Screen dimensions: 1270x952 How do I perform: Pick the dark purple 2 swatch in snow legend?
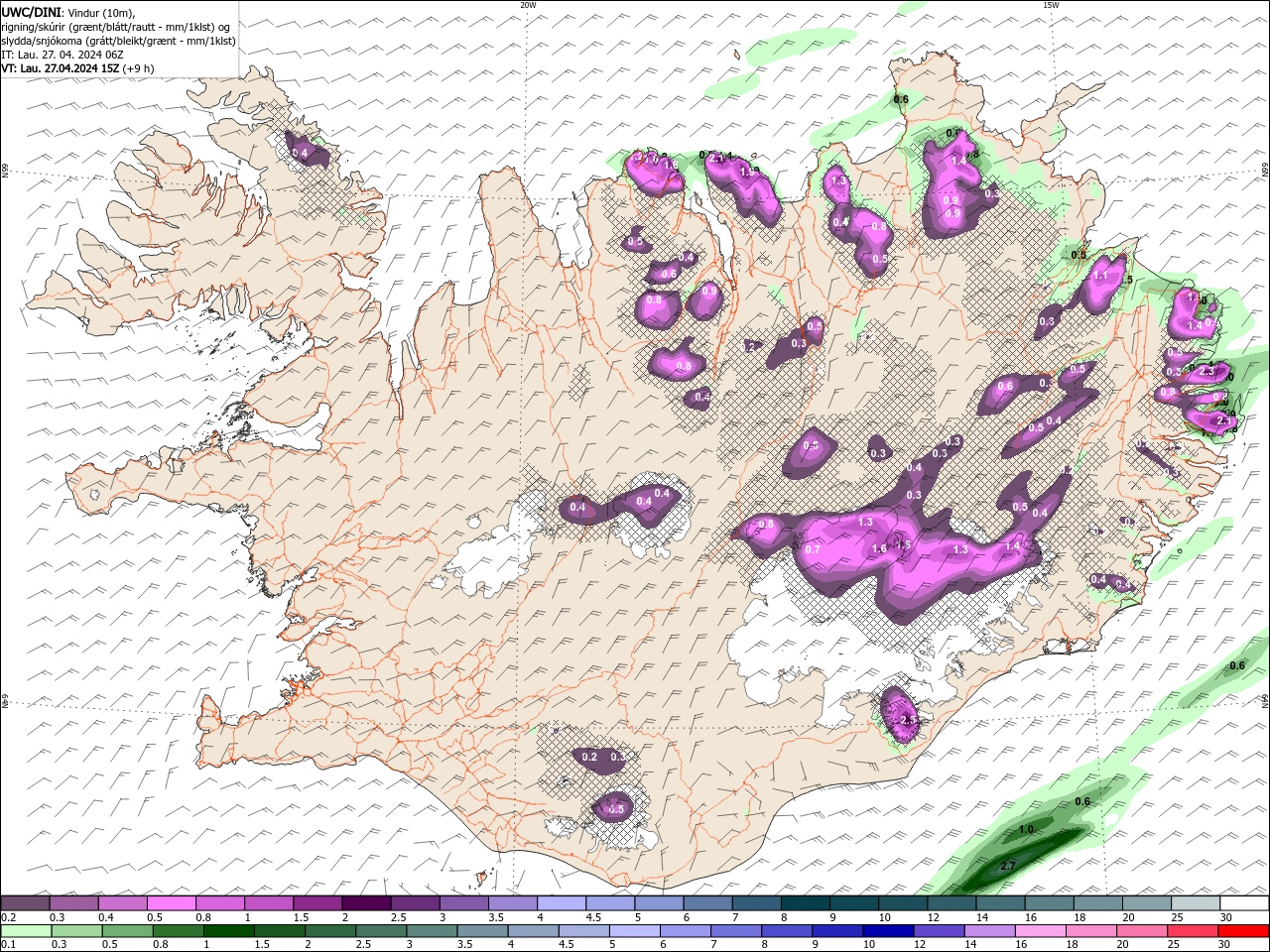click(x=365, y=903)
